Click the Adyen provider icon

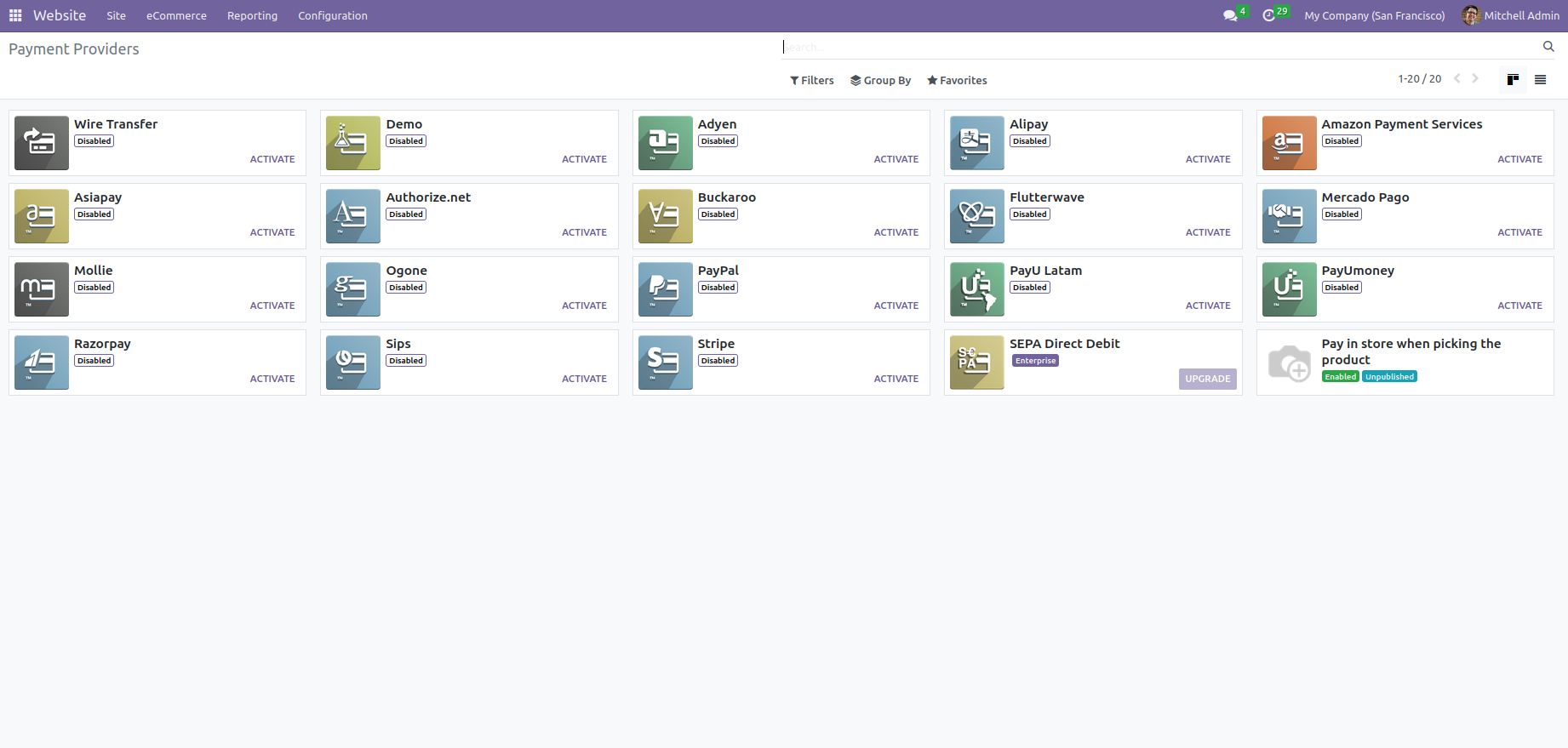(666, 143)
